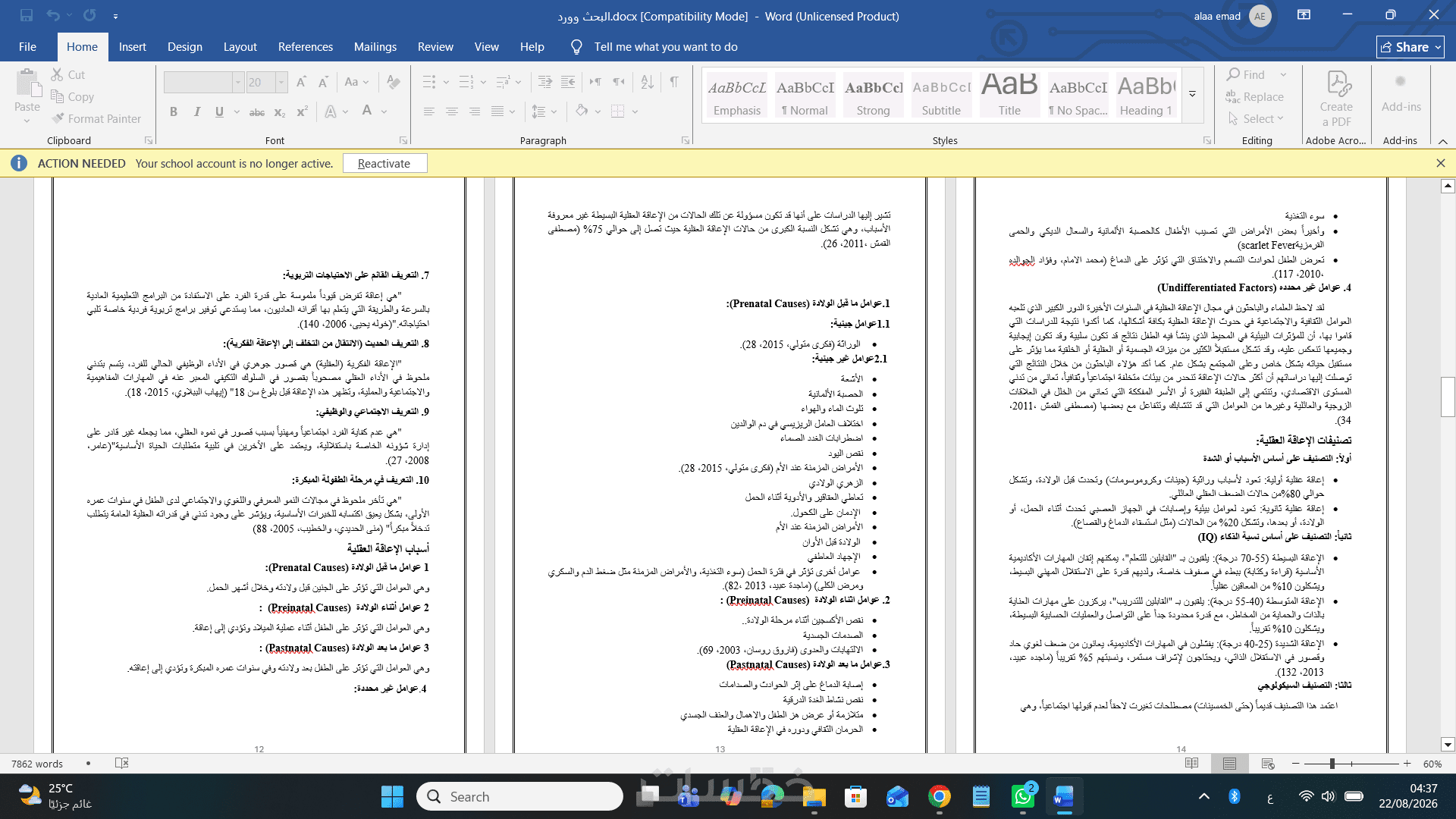Click the Cut scissors command
The width and height of the screenshot is (1456, 819).
point(68,74)
